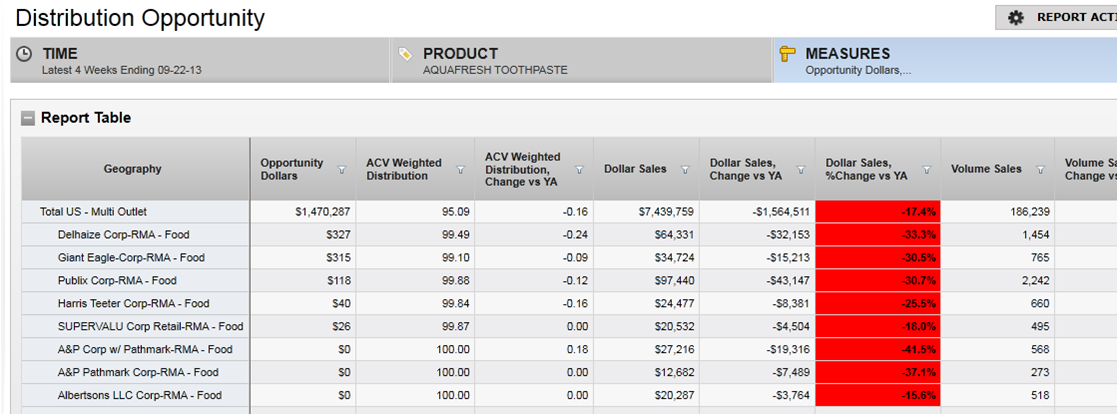Open filter for Dollar Sales, Change vs YA
Image resolution: width=1118 pixels, height=415 pixels.
801,170
